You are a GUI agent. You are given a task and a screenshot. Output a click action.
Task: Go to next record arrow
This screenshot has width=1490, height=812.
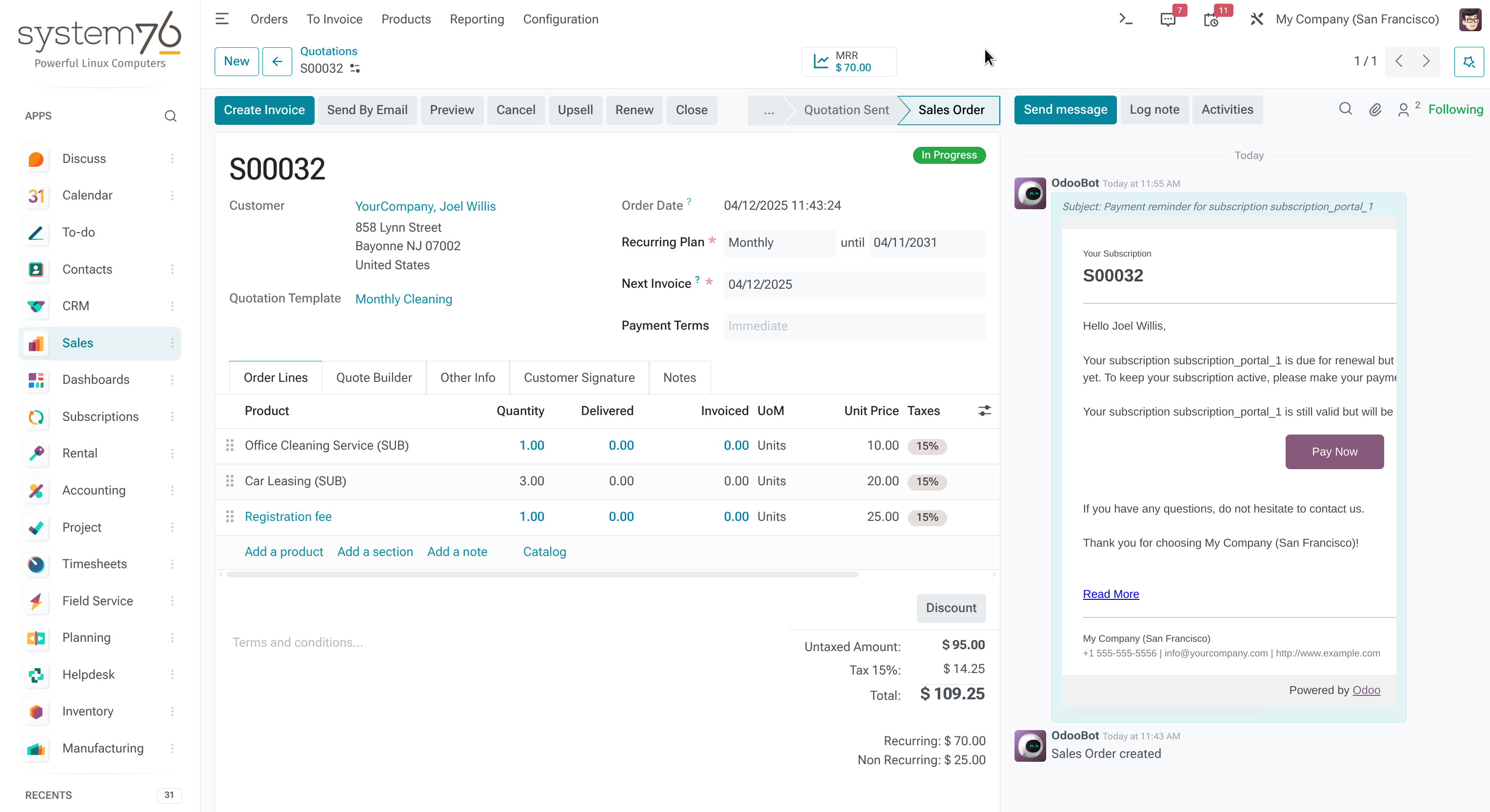1427,61
